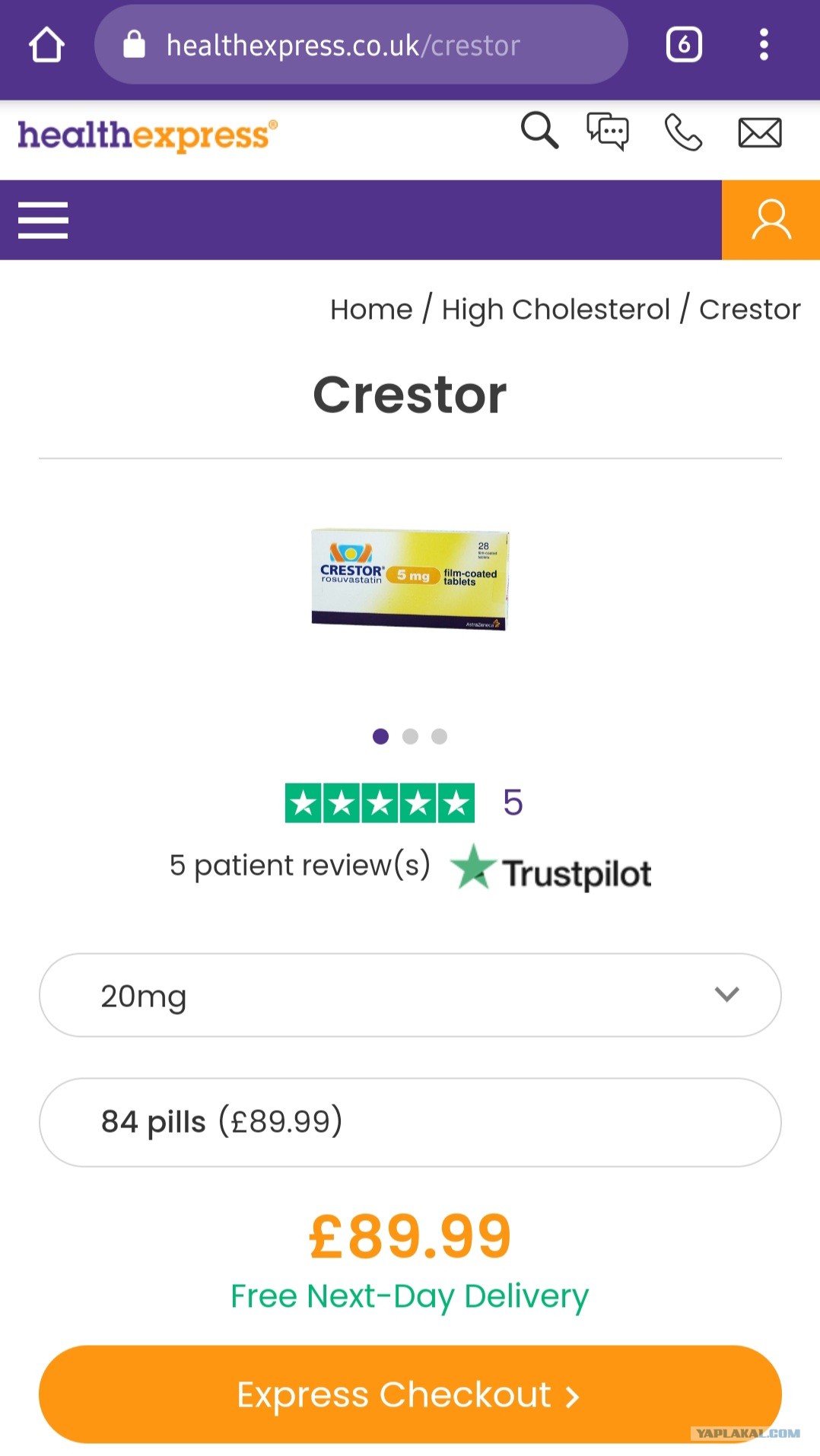
Task: Go to the healthexpress logo homepage
Action: coord(147,135)
